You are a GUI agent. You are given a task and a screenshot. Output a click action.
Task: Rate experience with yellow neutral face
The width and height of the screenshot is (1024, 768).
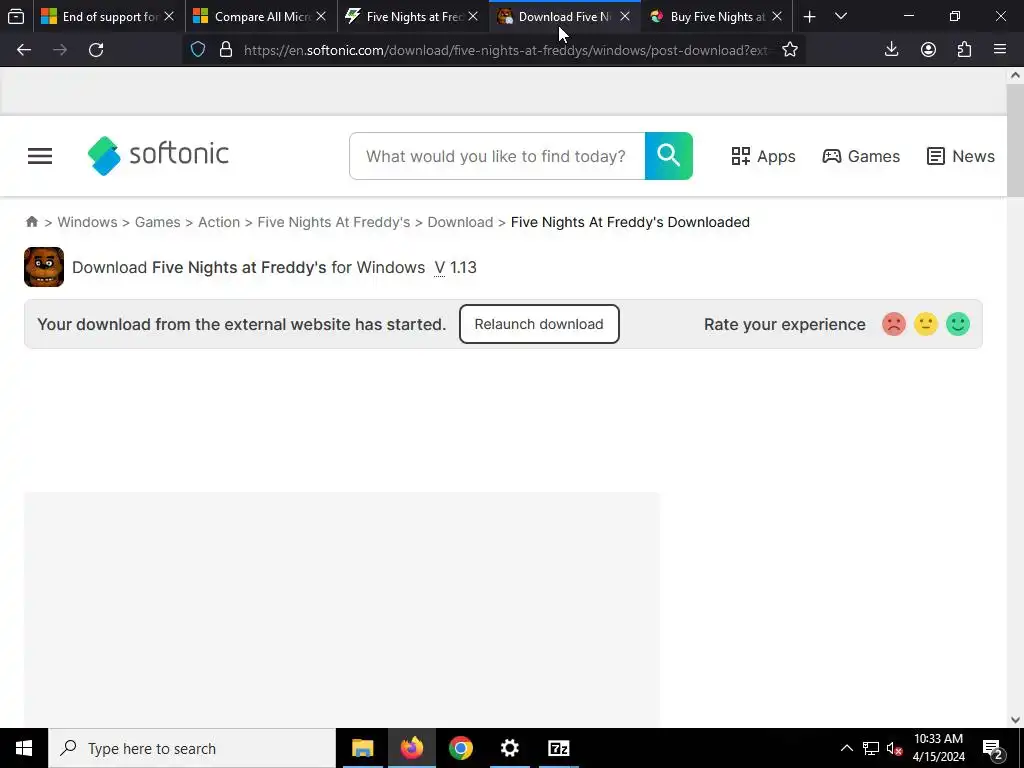925,324
